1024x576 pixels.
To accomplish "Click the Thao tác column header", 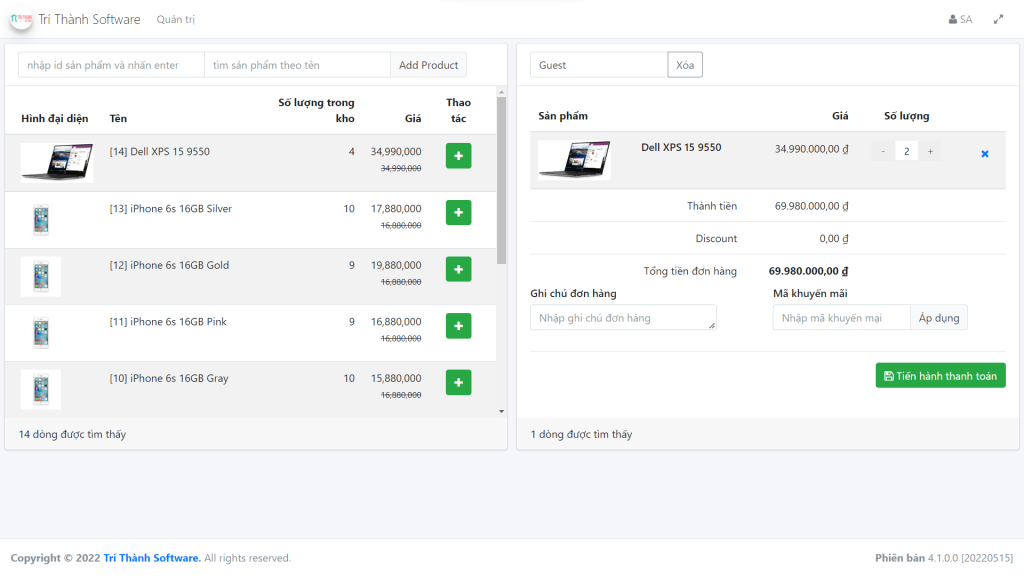I will pyautogui.click(x=458, y=110).
